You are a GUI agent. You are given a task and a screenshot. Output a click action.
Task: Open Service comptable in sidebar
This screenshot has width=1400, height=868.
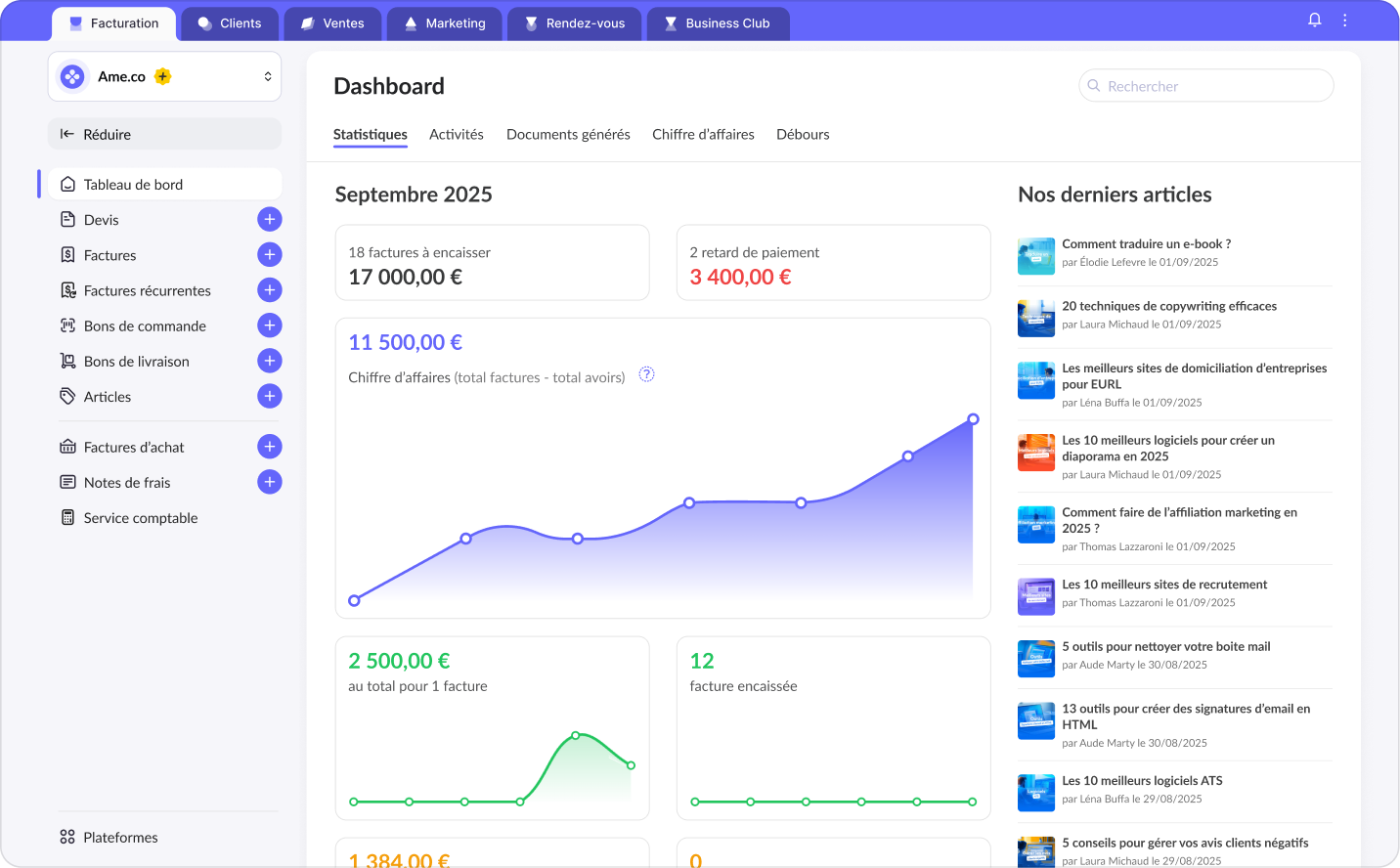141,518
